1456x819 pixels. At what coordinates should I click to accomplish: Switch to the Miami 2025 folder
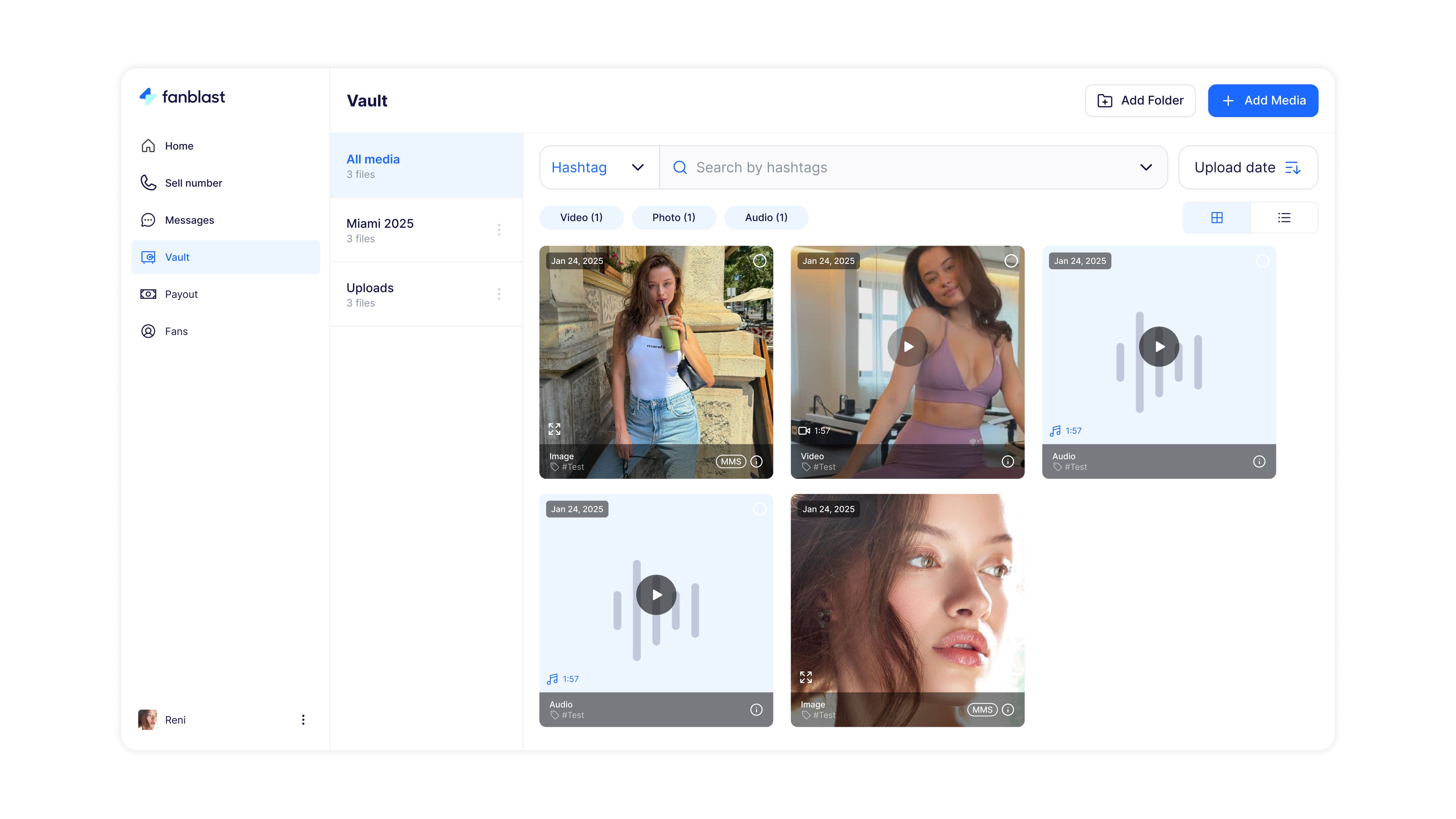(380, 223)
